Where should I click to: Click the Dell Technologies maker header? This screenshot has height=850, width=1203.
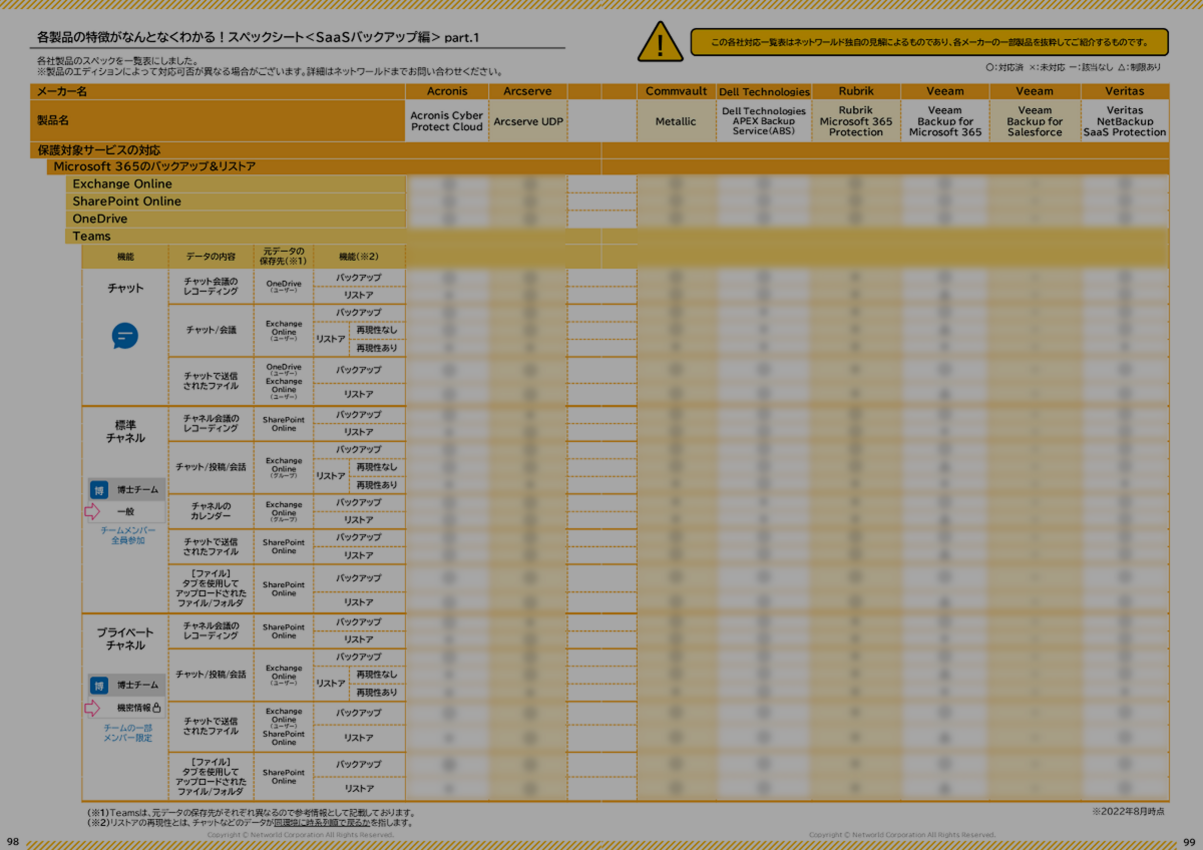point(764,91)
